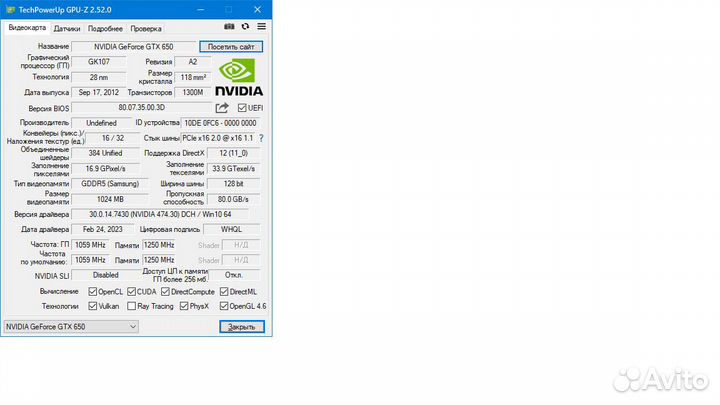Switch to the Датчики tab

pos(67,28)
